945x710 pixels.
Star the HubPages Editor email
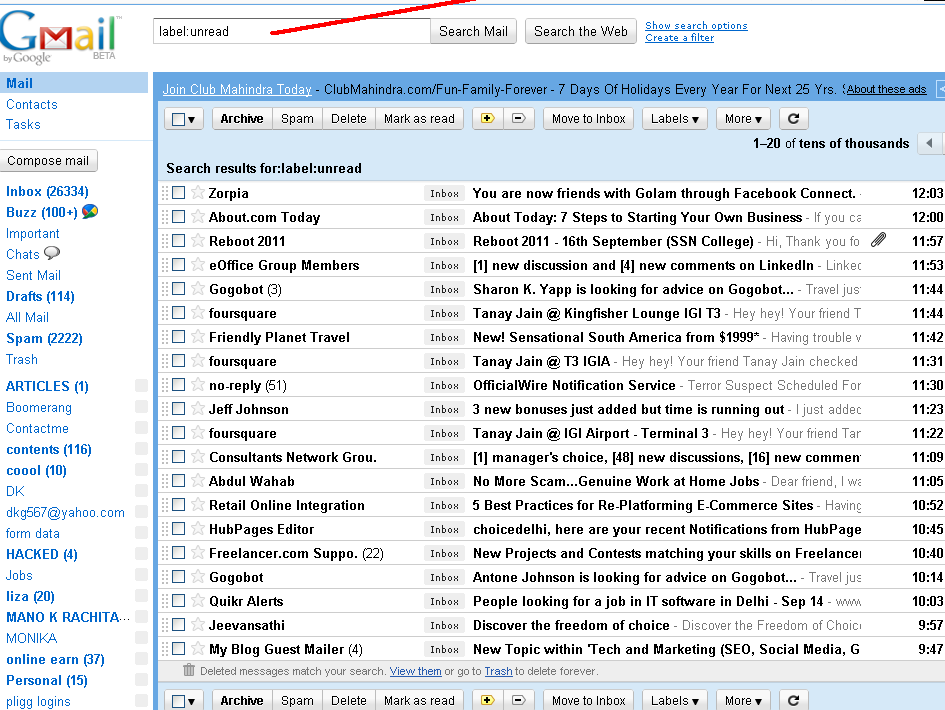tap(198, 529)
